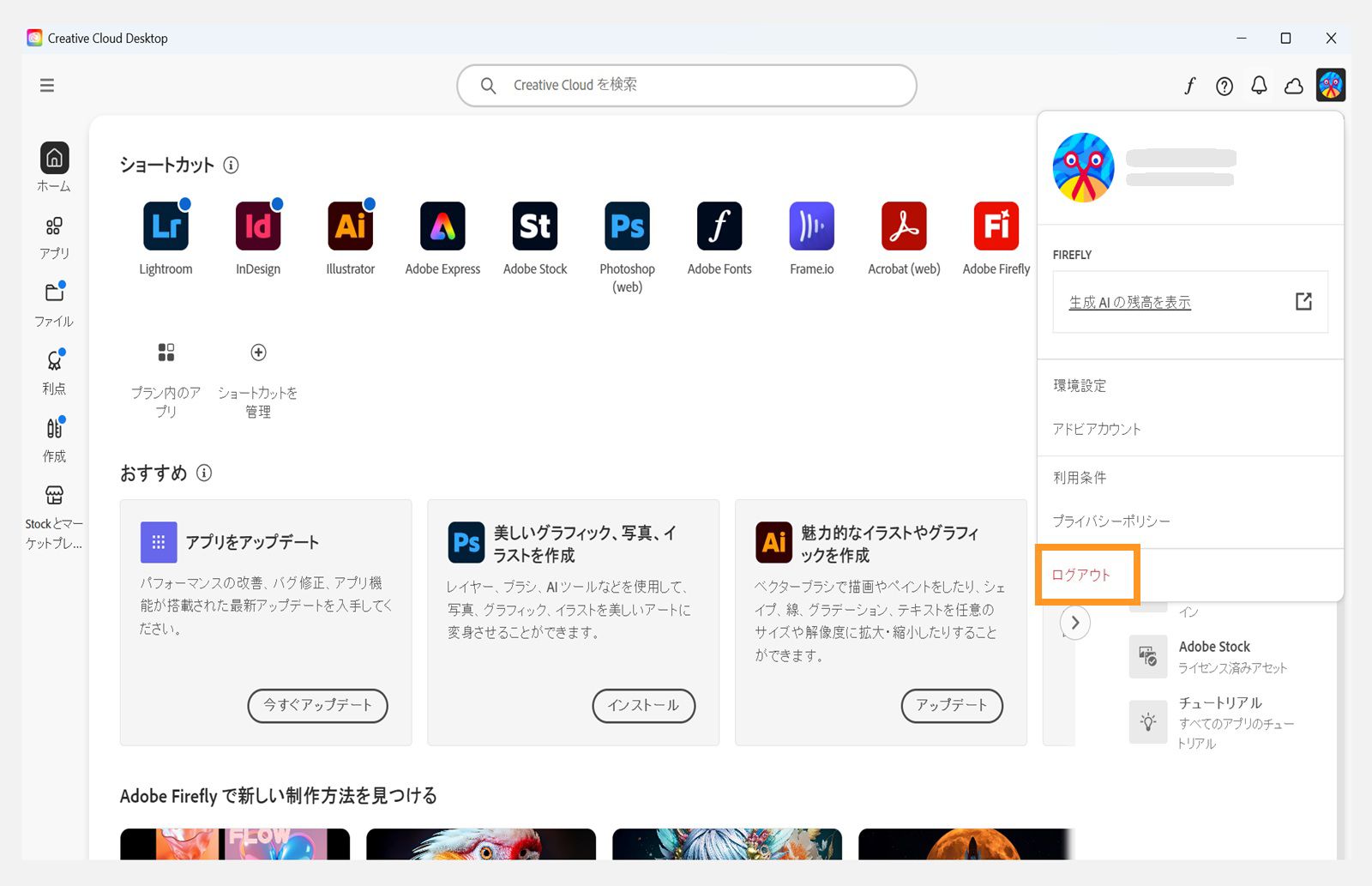Click ショートカットを管理 plus icon

[258, 353]
